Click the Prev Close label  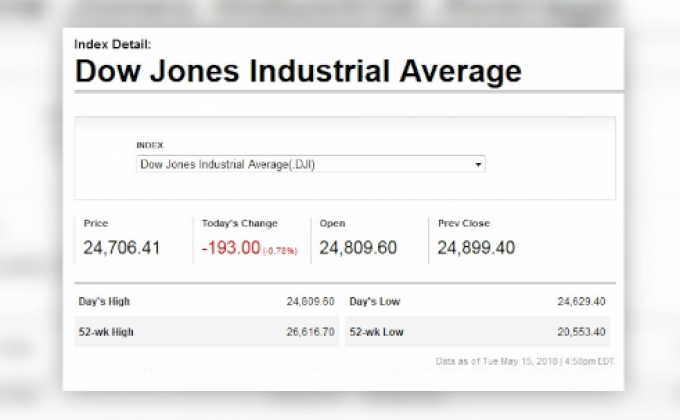(x=463, y=223)
